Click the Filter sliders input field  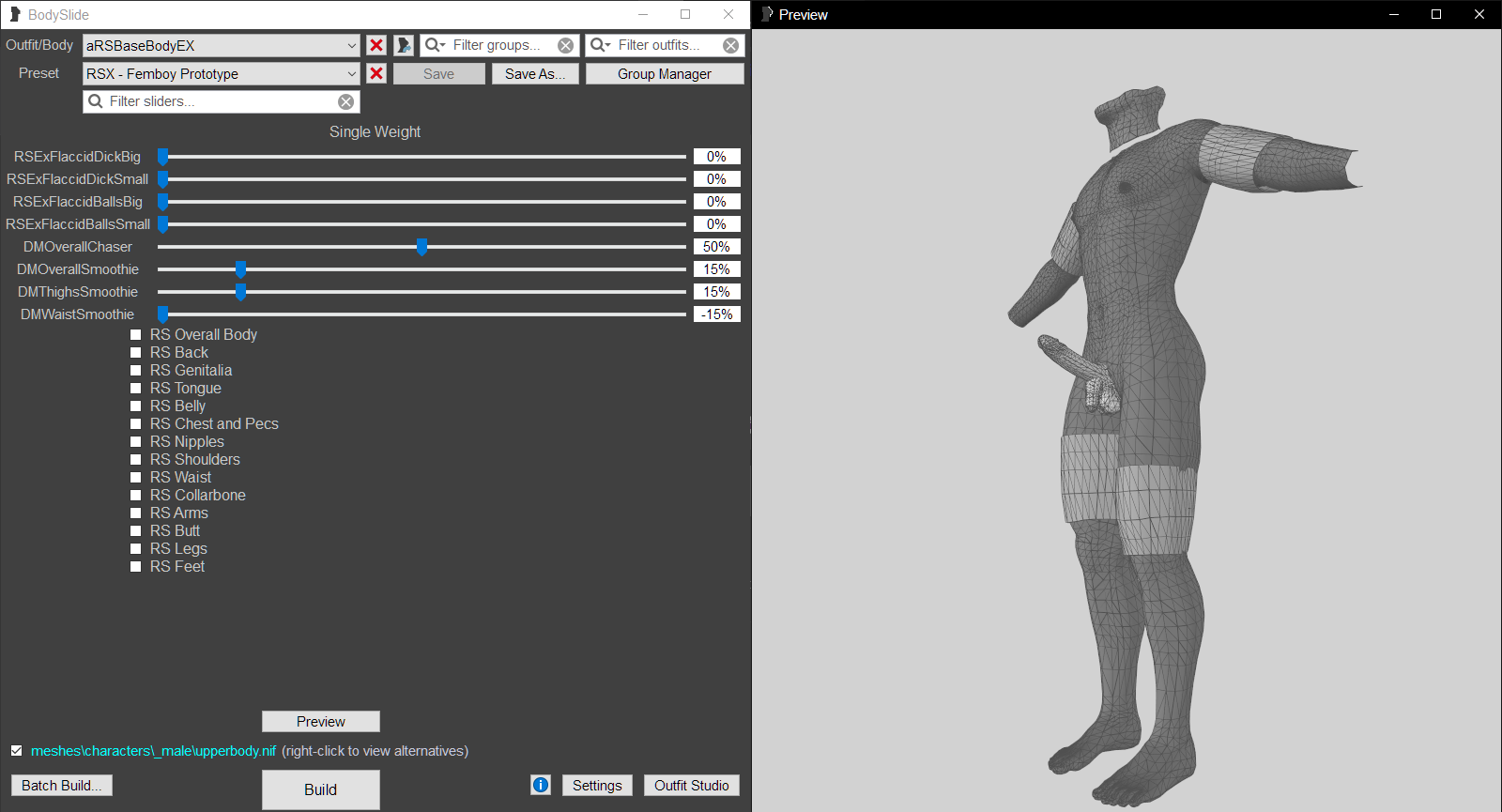pyautogui.click(x=222, y=101)
